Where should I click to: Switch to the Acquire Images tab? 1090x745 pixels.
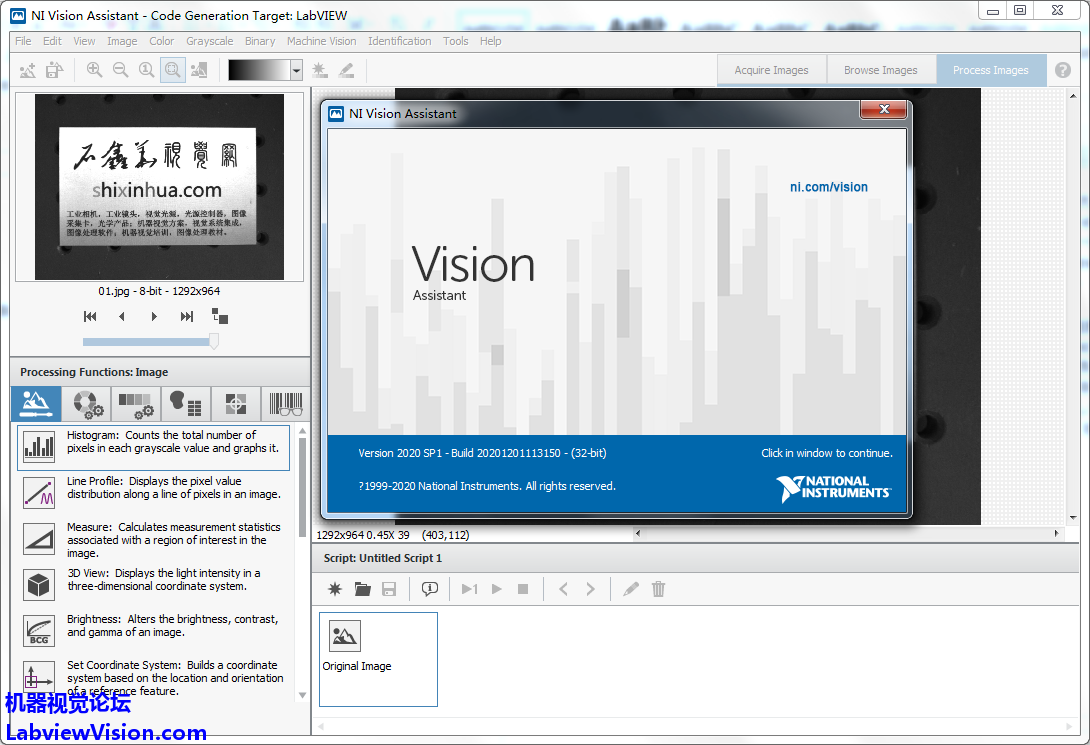click(771, 70)
